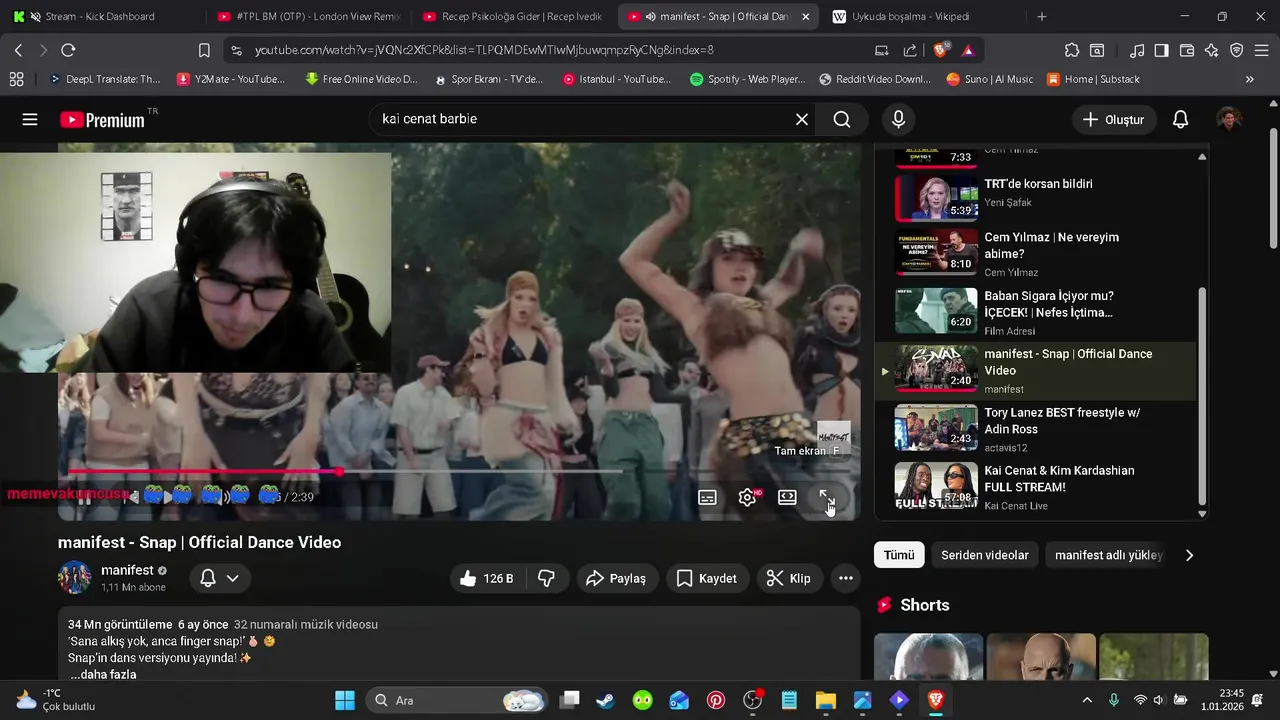This screenshot has width=1280, height=720.
Task: Open the manifest channel avatar
Action: click(x=75, y=578)
